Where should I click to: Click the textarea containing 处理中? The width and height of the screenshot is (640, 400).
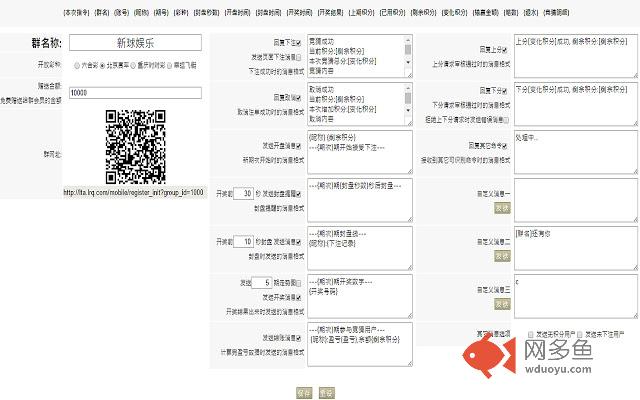[576, 152]
